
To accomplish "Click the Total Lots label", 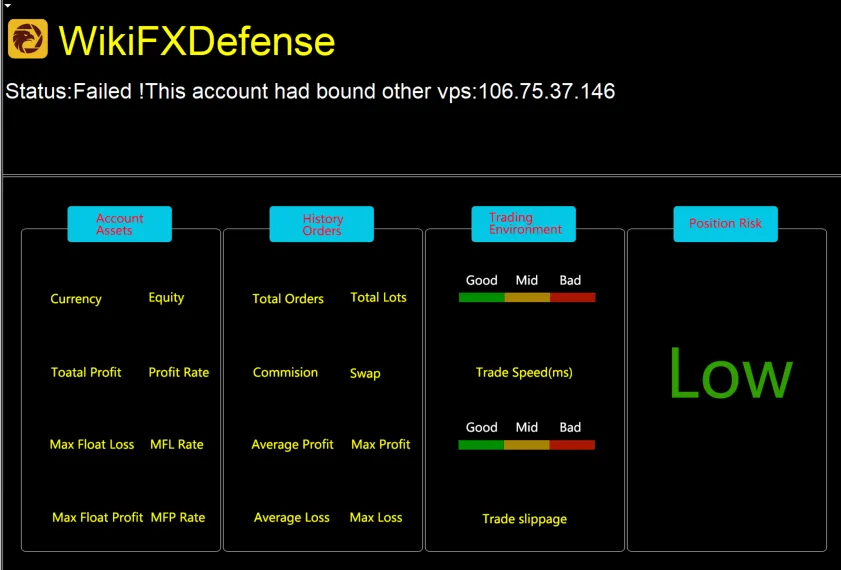I will tap(378, 298).
